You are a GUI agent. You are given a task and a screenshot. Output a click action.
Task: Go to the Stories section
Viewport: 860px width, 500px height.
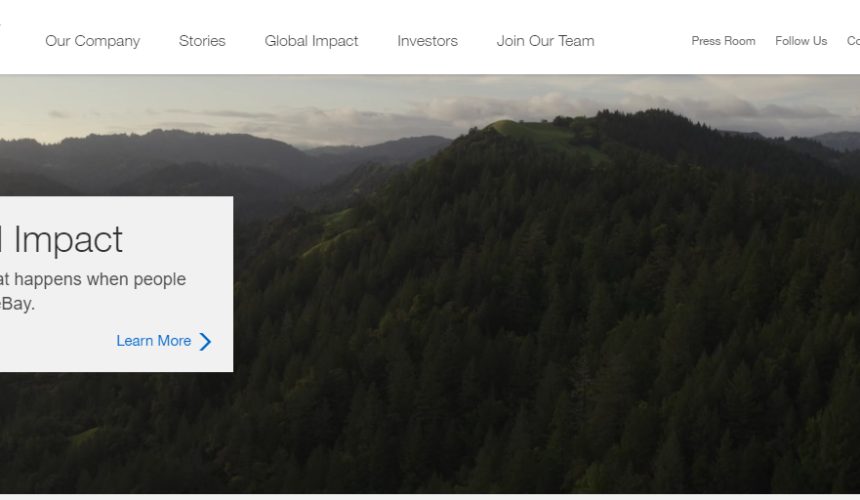[x=202, y=41]
